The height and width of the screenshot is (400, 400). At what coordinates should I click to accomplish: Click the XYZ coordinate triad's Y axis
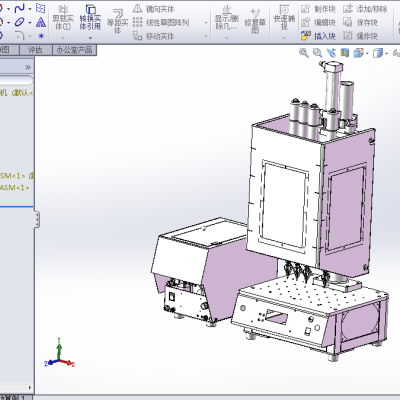coord(59,348)
